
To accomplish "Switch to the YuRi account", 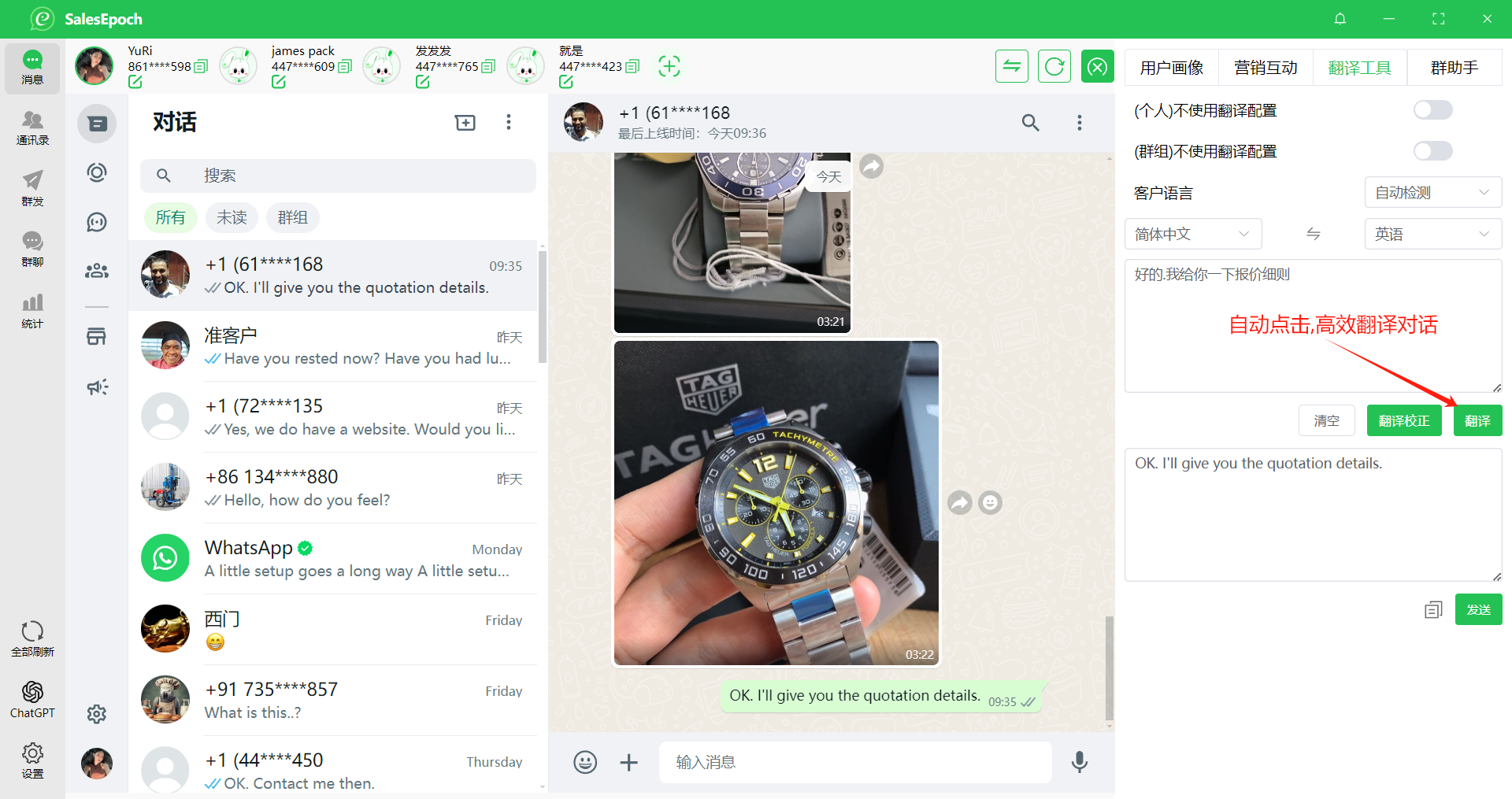I will (x=142, y=66).
